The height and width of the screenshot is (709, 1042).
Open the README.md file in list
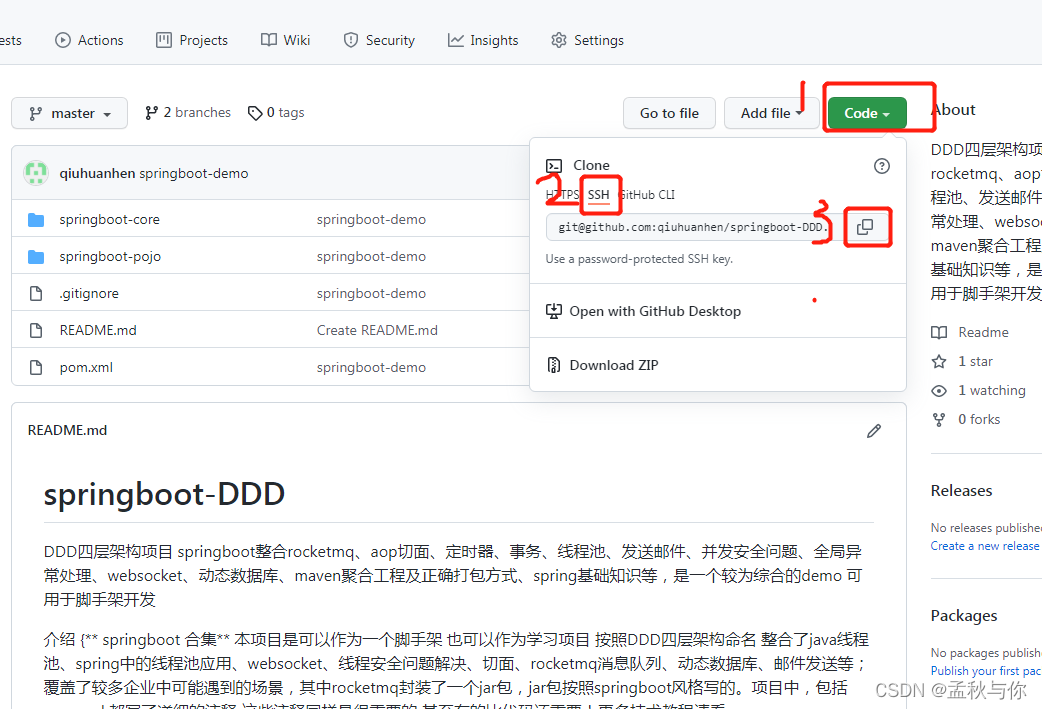(98, 330)
